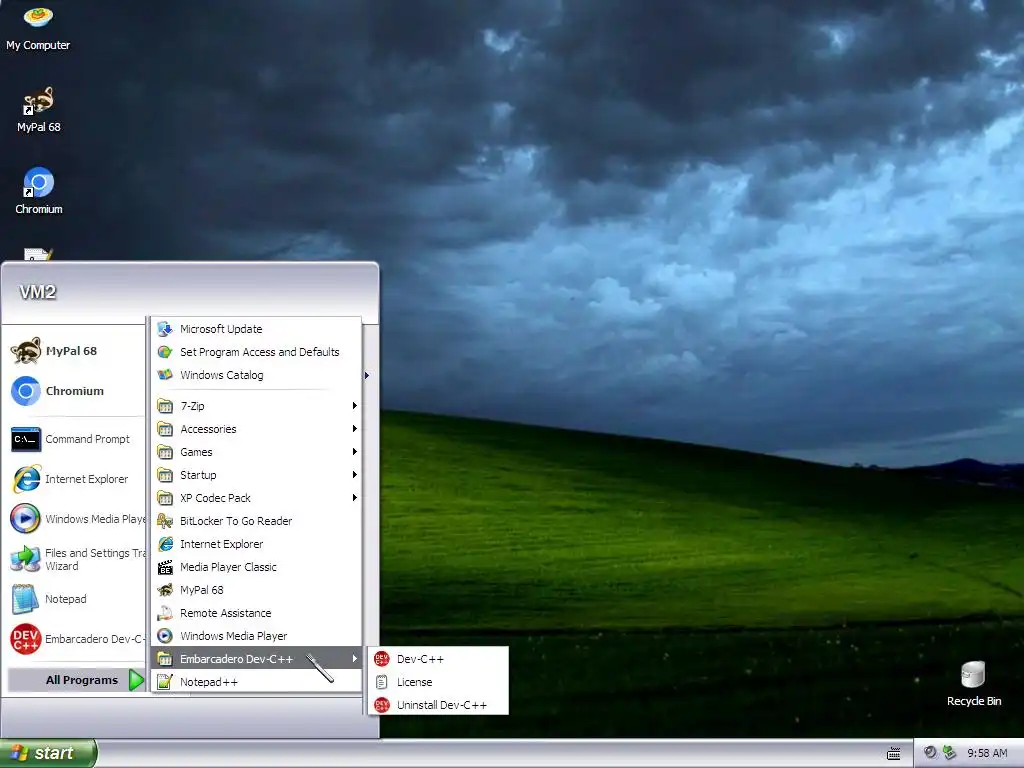Image resolution: width=1024 pixels, height=768 pixels.
Task: Click Internet Explorer in All Programs list
Action: click(x=257, y=544)
